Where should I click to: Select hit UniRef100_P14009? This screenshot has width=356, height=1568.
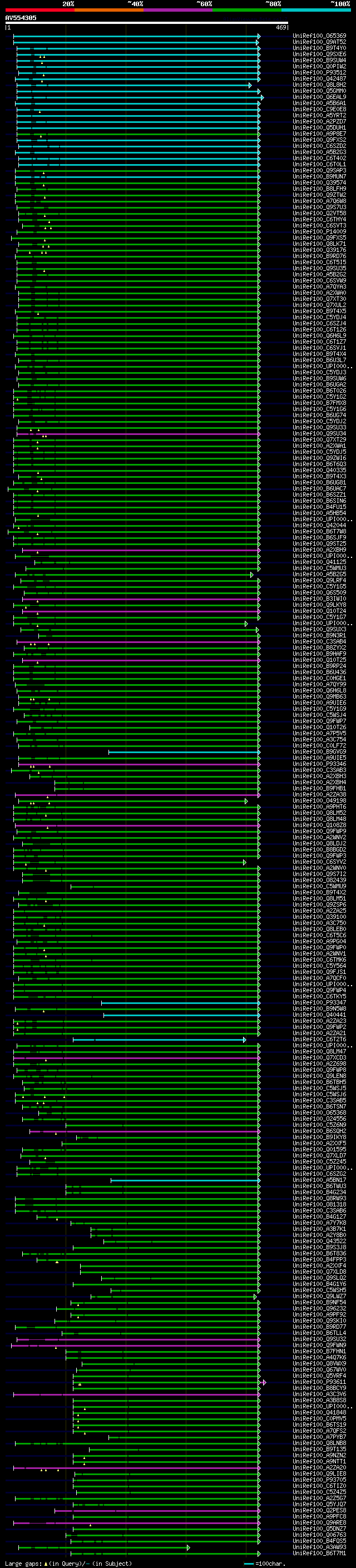coord(319,232)
